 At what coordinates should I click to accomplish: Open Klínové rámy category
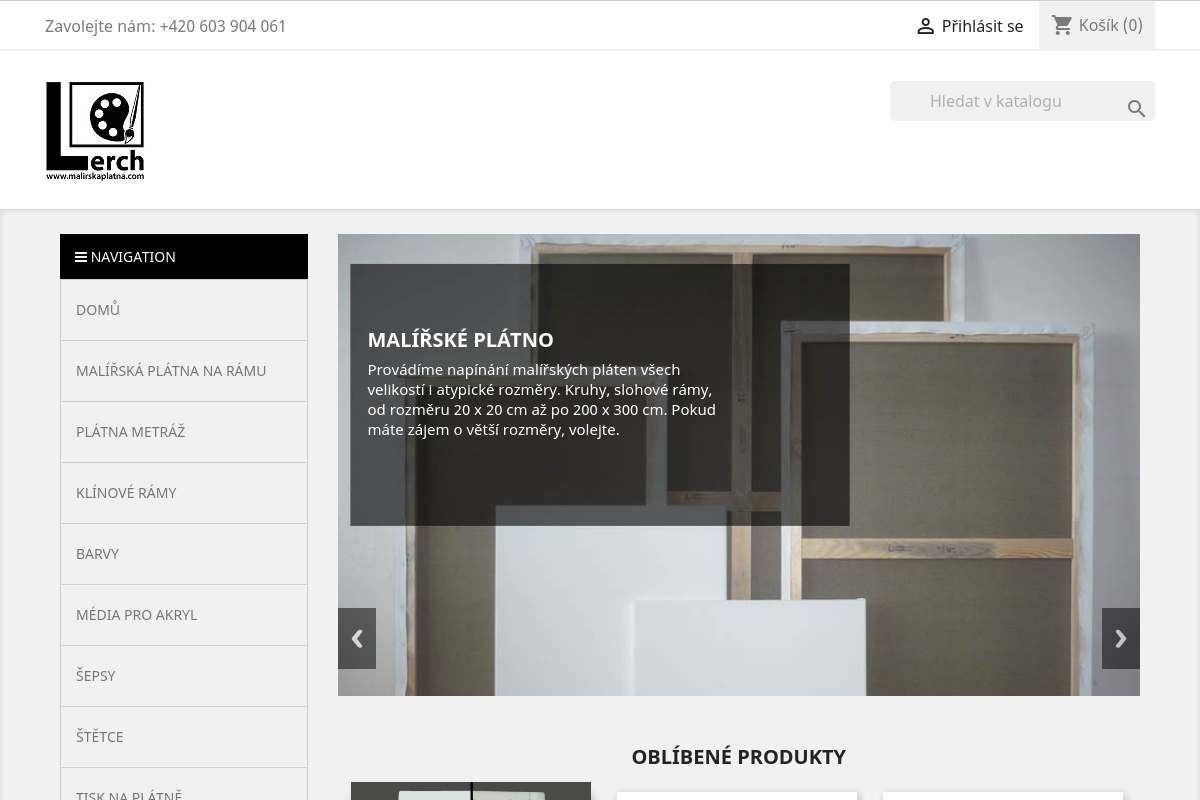click(x=126, y=493)
